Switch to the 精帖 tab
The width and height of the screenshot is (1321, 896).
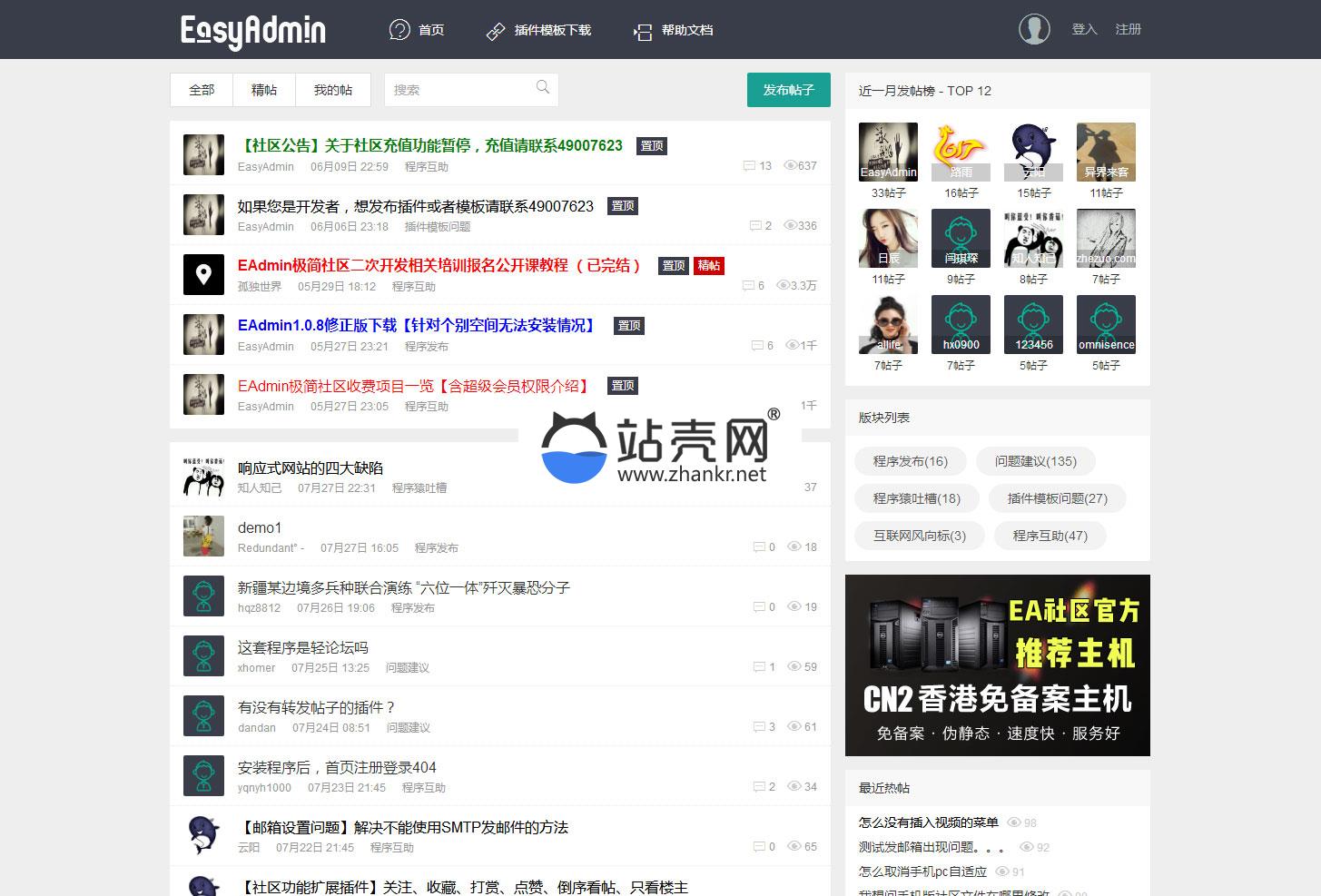point(264,90)
